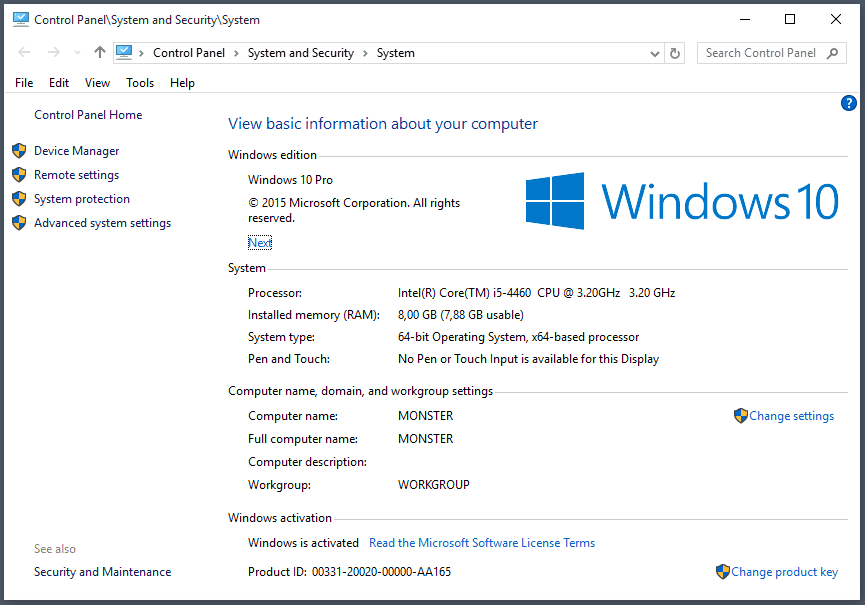
Task: Click the Search Control Panel field
Action: point(760,53)
